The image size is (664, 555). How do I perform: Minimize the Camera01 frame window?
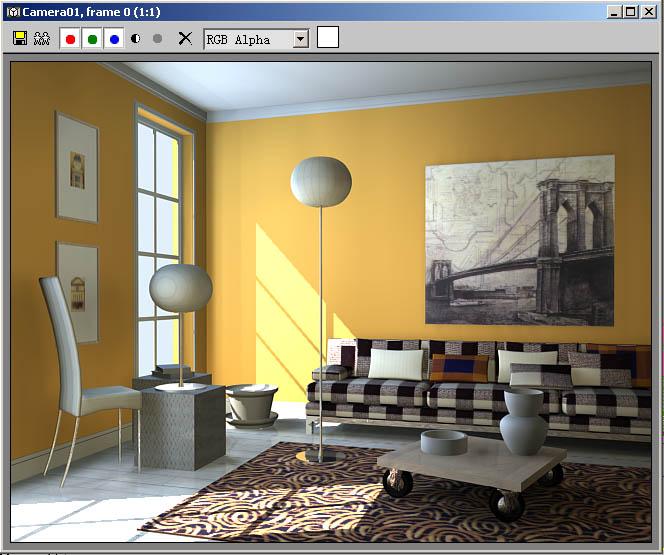614,12
